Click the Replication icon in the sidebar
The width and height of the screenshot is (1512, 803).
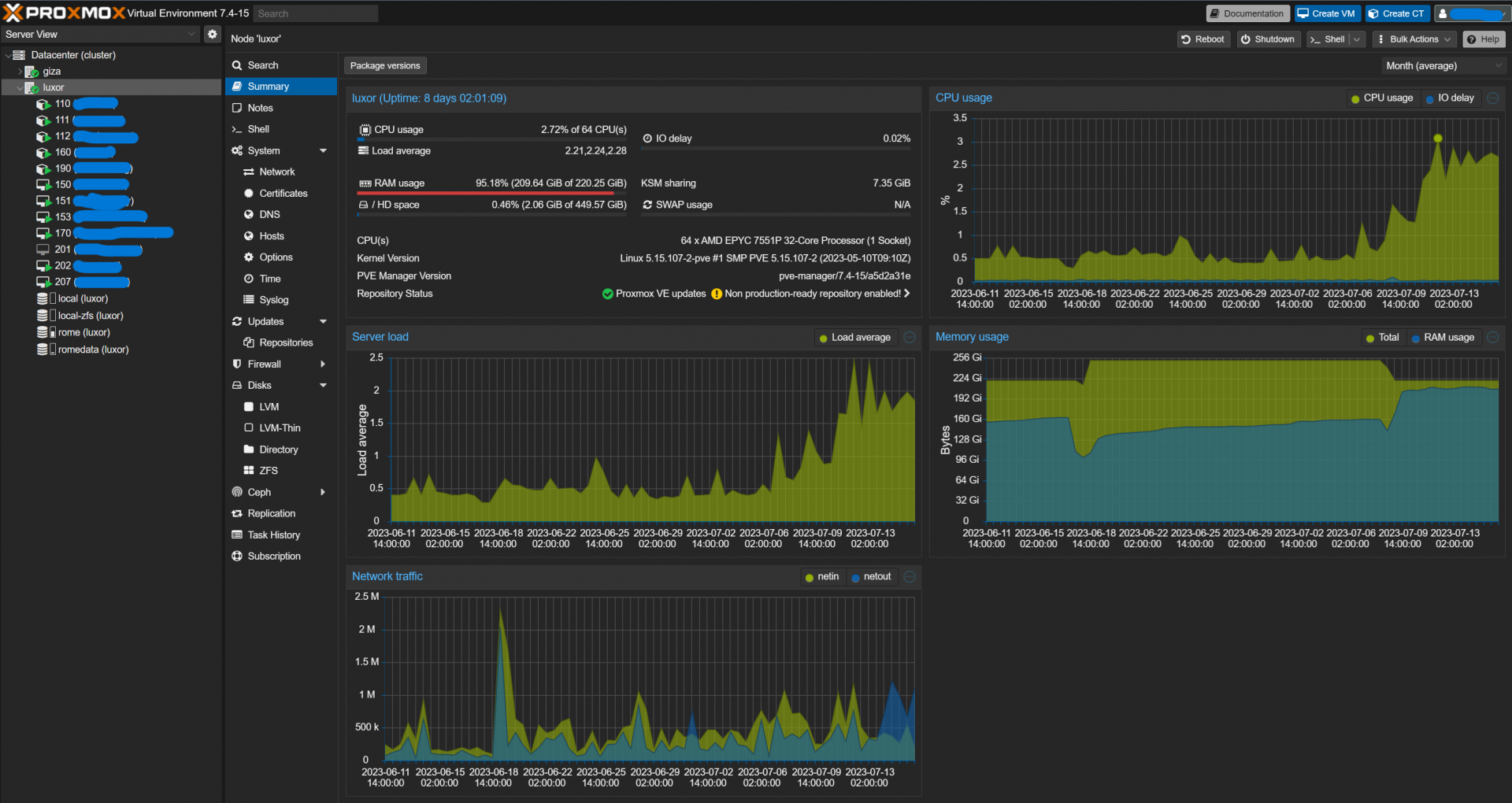[237, 513]
